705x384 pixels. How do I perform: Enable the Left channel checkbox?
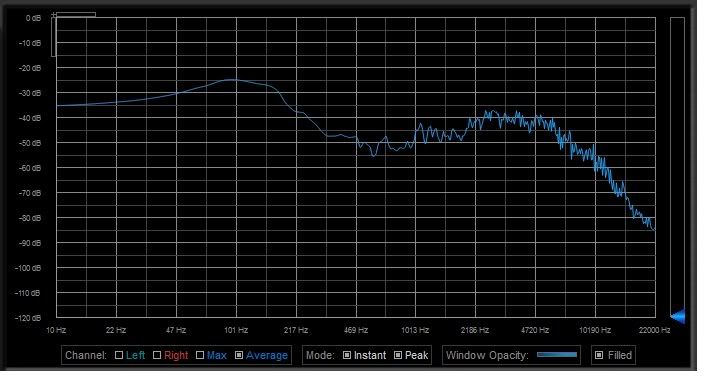click(x=119, y=355)
